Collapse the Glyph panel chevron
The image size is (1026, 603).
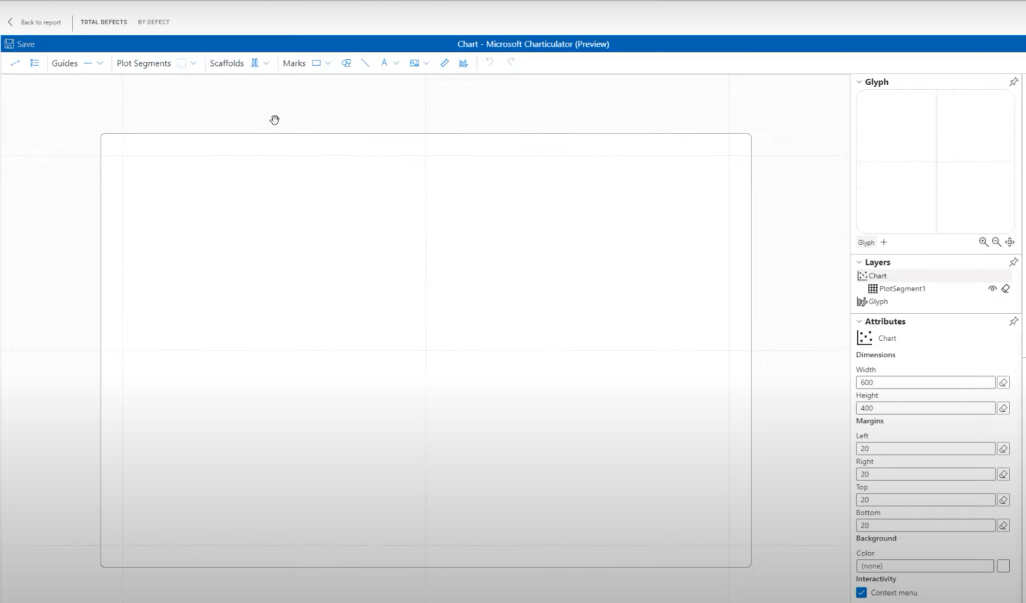tap(859, 82)
